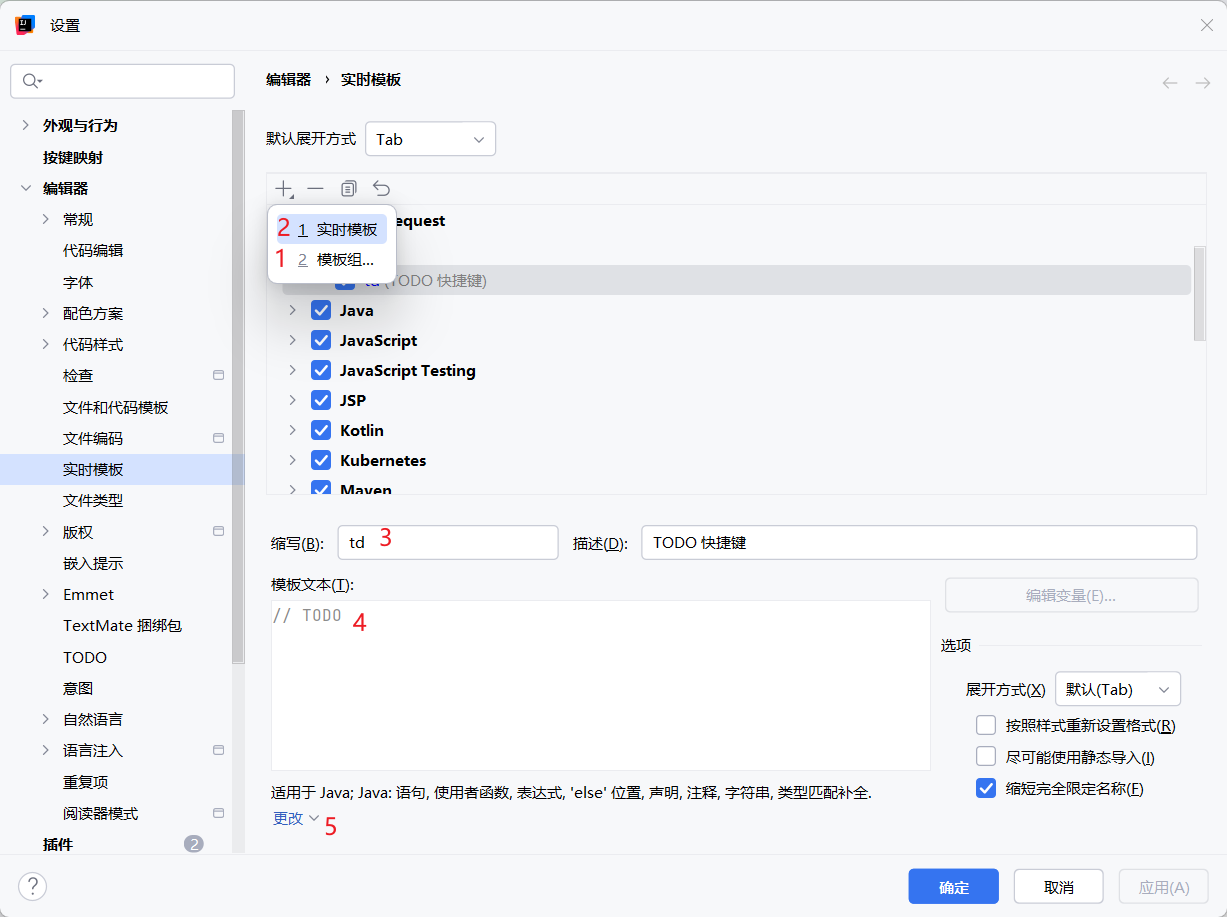This screenshot has width=1227, height=917.
Task: Uncheck the Kotlin template group checkbox
Action: [x=321, y=431]
